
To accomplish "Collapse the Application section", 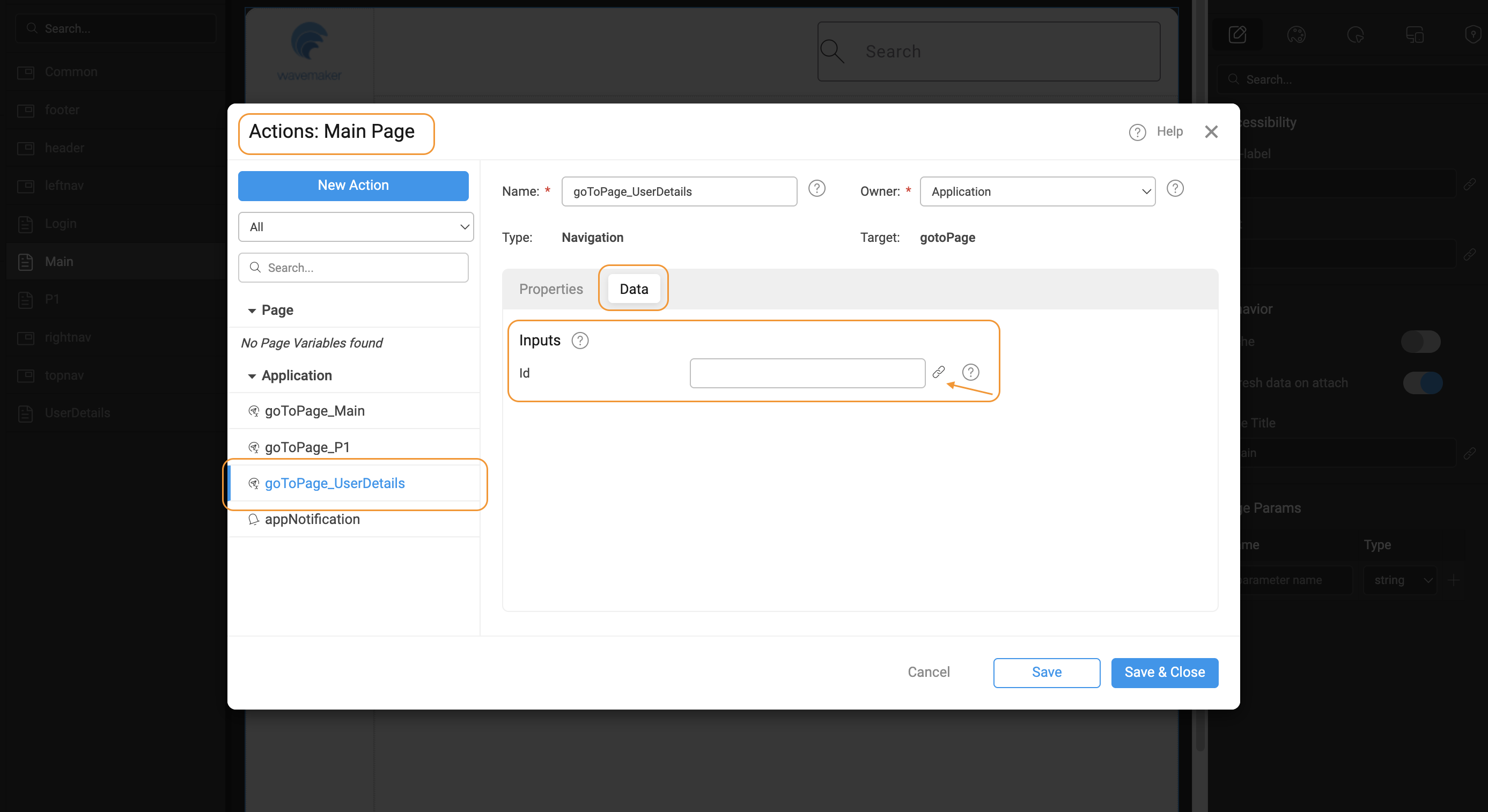I will 252,376.
